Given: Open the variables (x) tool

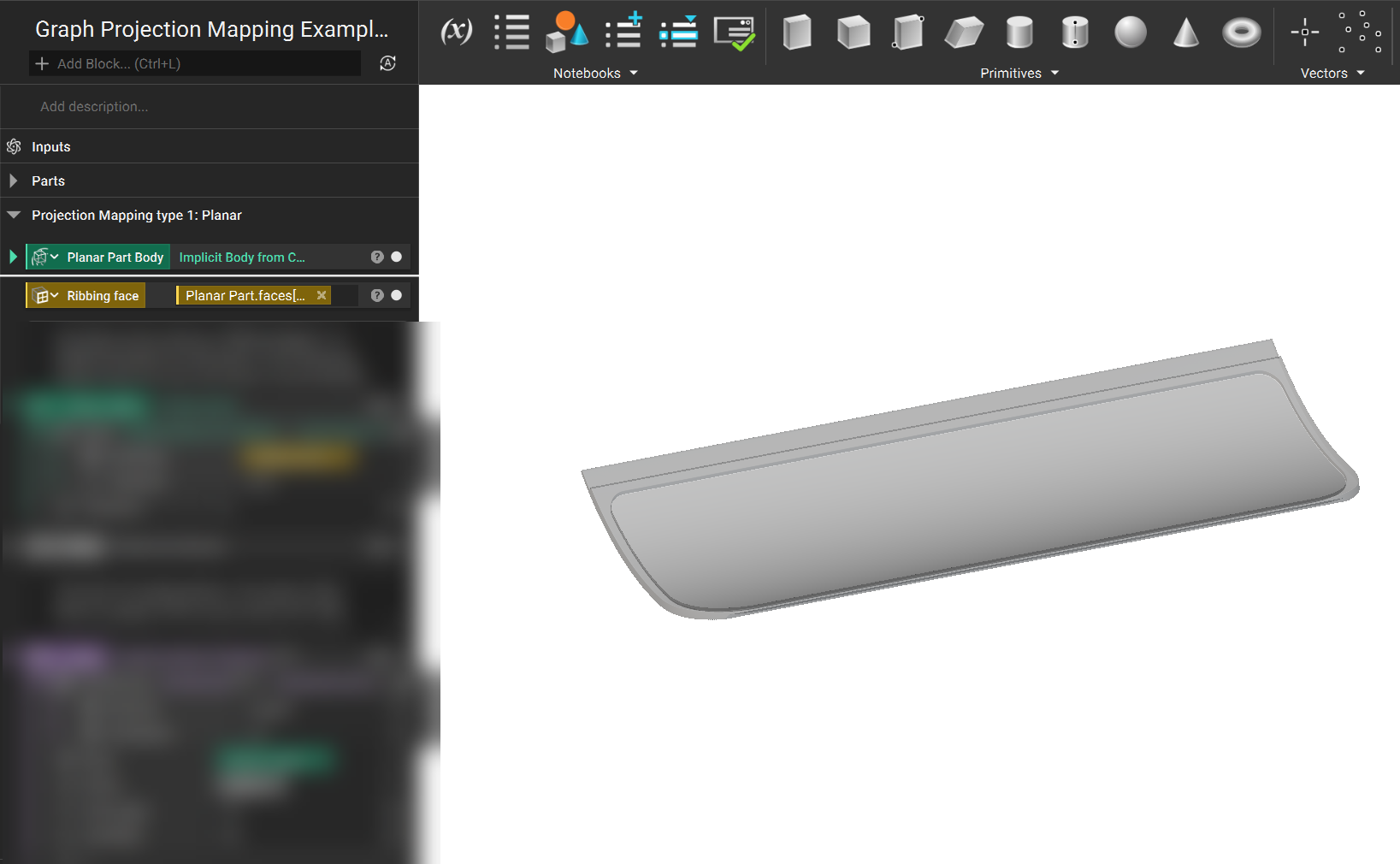Looking at the screenshot, I should point(456,32).
